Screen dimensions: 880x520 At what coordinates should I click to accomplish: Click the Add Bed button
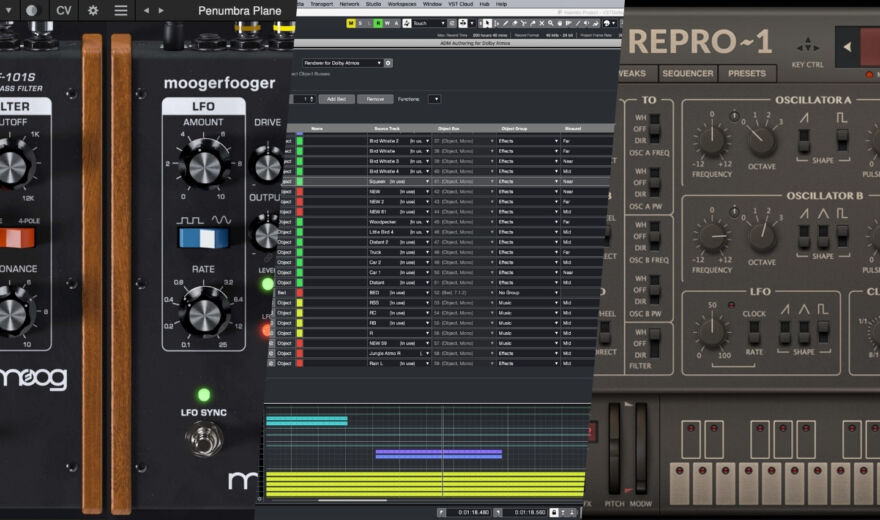tap(336, 99)
